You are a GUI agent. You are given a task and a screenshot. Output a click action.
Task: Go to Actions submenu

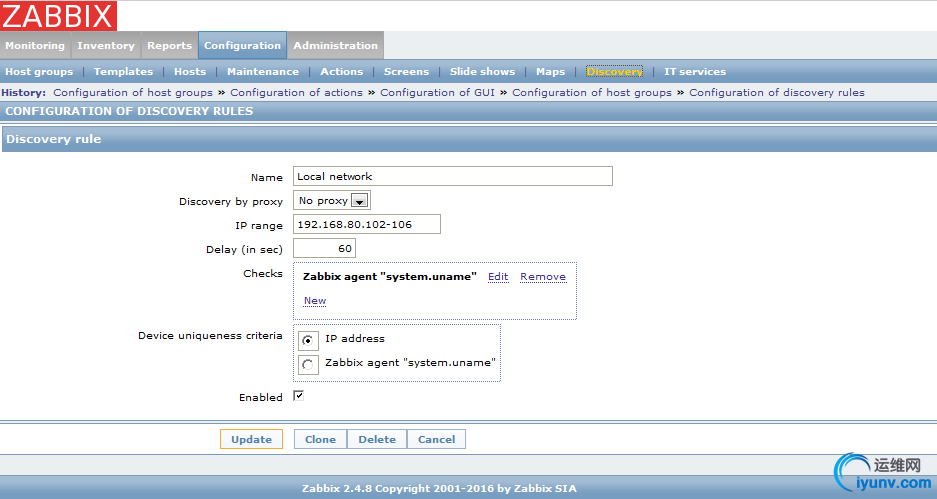click(342, 72)
